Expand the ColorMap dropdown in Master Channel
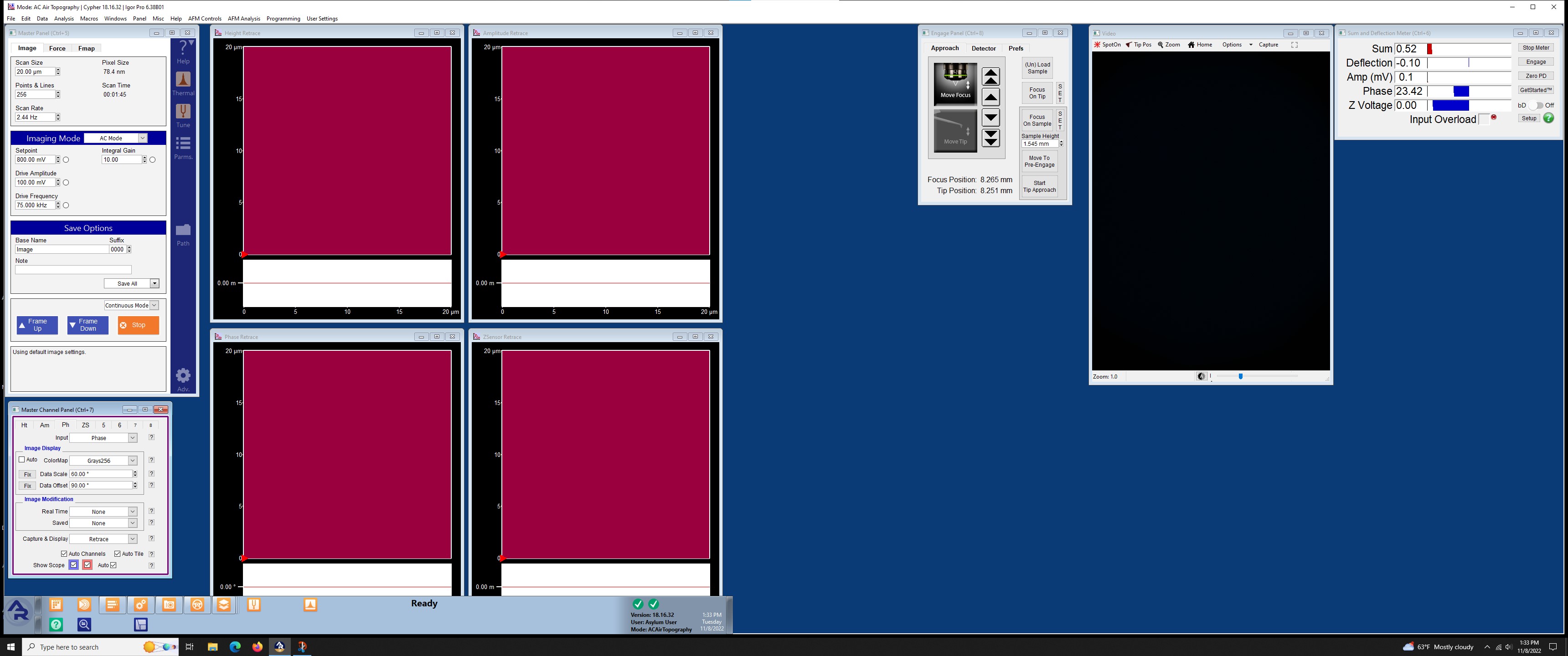 click(x=133, y=460)
